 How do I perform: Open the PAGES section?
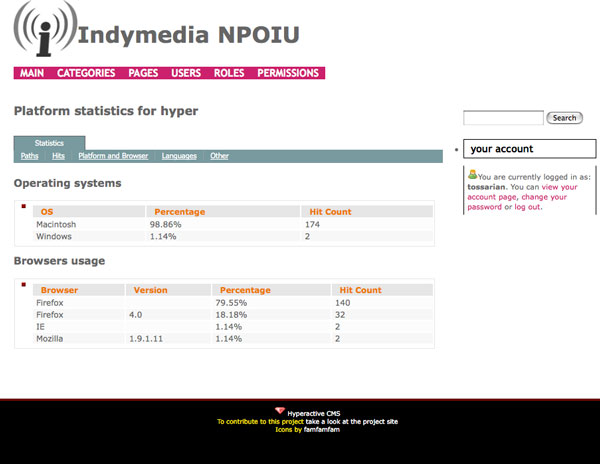pyautogui.click(x=143, y=73)
